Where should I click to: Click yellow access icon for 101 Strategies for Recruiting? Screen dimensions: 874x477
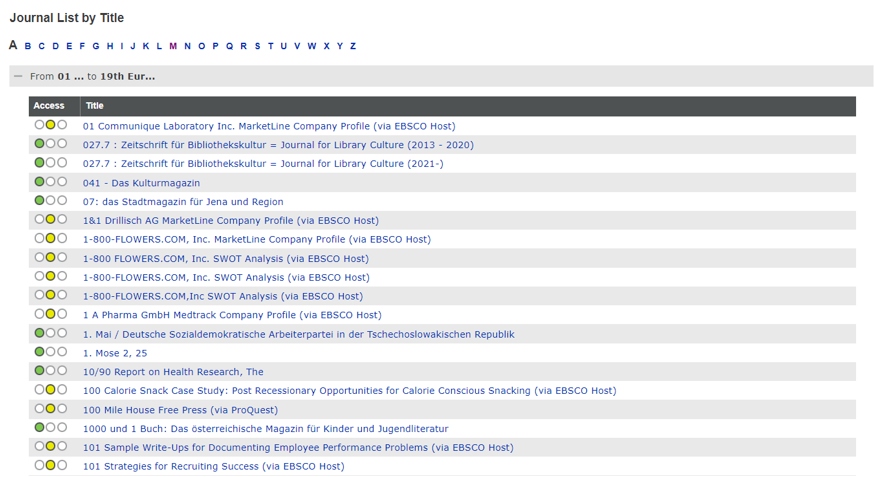50,465
